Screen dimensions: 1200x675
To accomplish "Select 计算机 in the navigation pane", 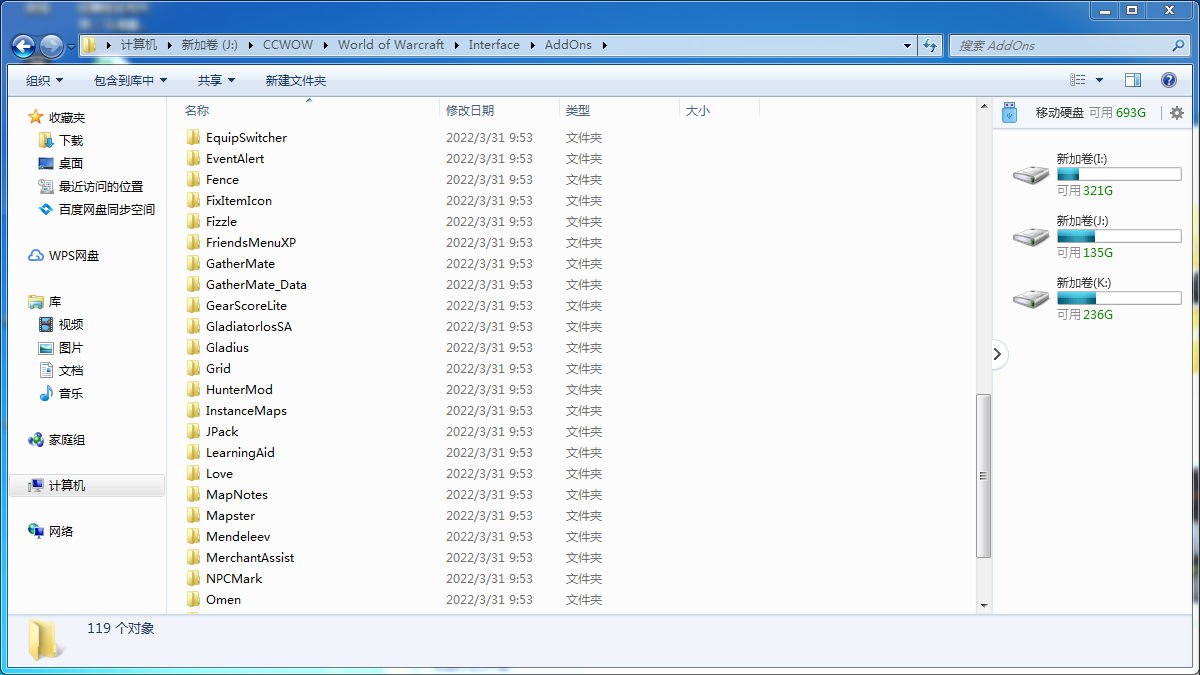I will click(67, 486).
